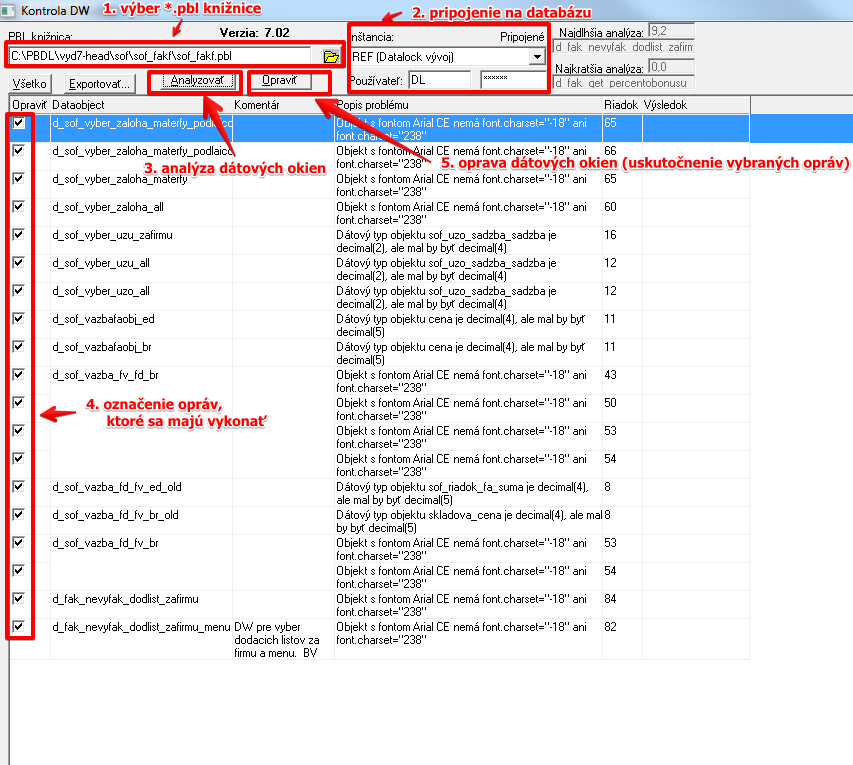Click the Analyzovať button
The width and height of the screenshot is (853, 765).
pyautogui.click(x=197, y=81)
